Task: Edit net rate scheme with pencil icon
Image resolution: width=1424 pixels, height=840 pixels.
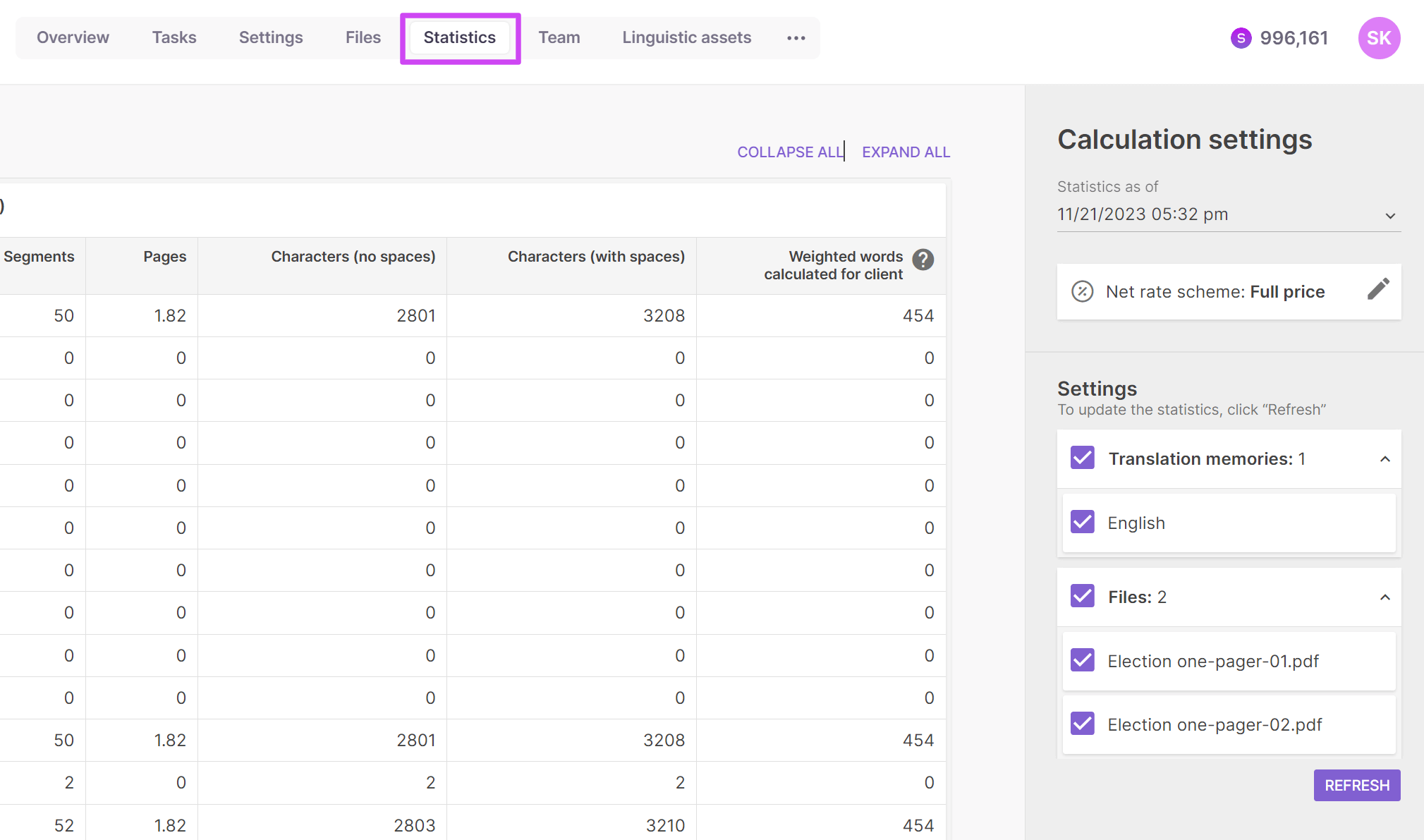Action: point(1378,289)
